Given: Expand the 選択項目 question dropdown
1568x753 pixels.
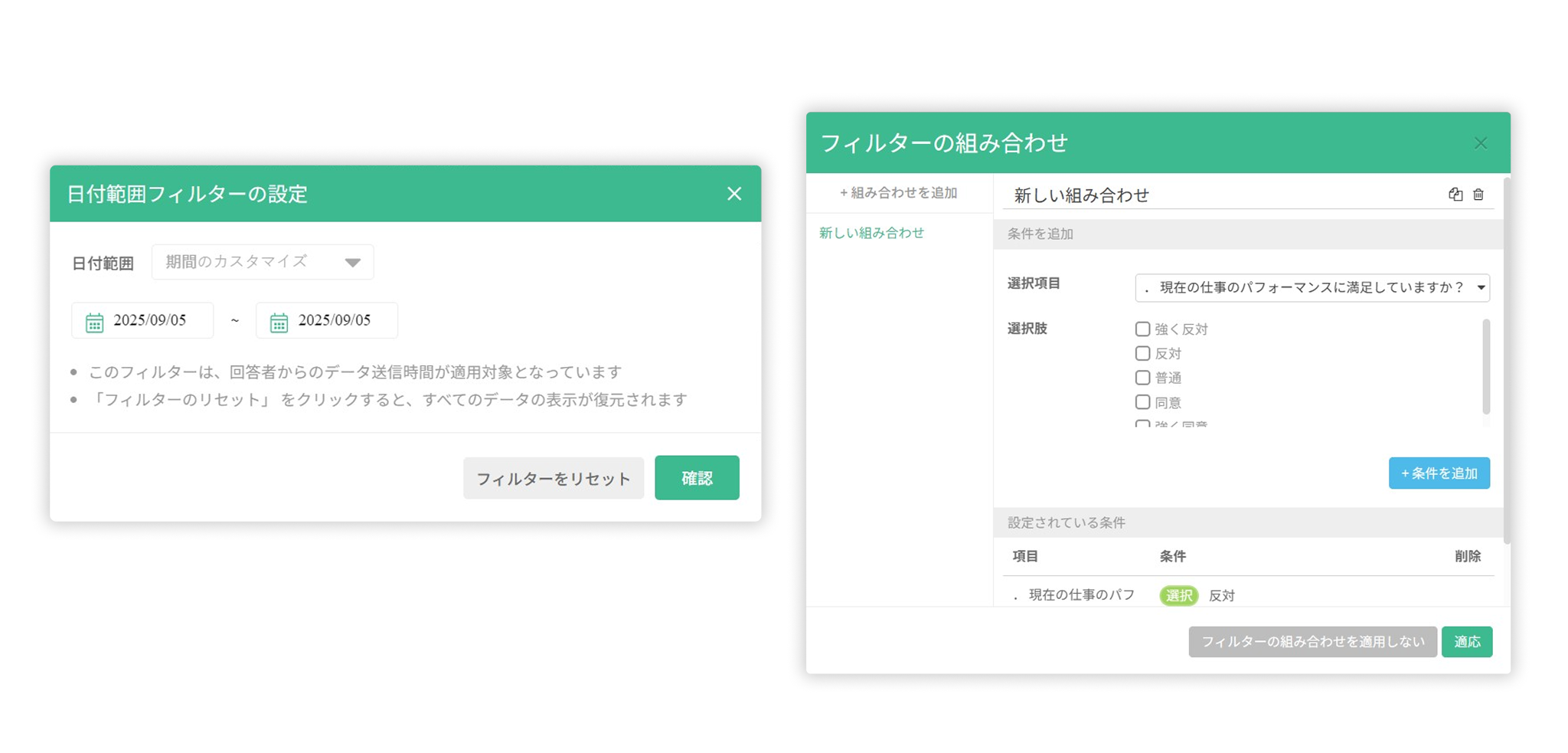Looking at the screenshot, I should click(x=1312, y=288).
